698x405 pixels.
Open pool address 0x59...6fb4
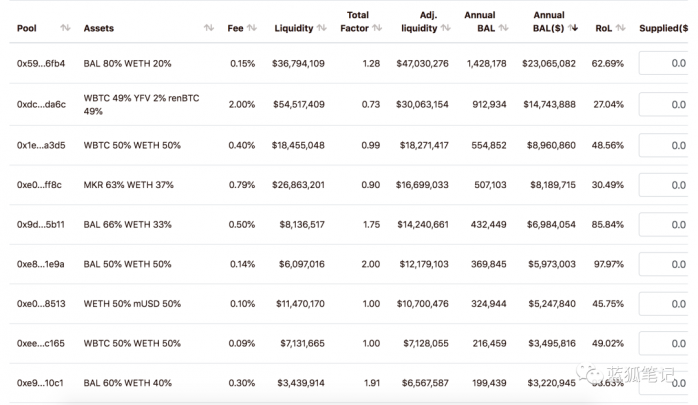click(41, 64)
